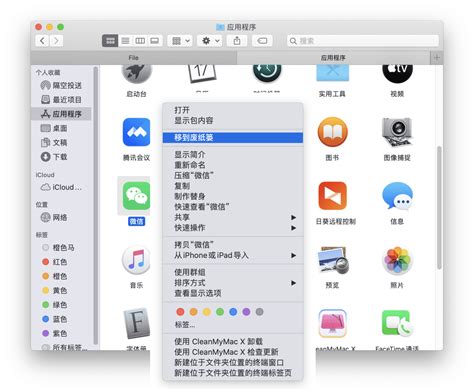This screenshot has height=391, width=474.
Task: Open the FaceTime app icon
Action: pos(397,323)
